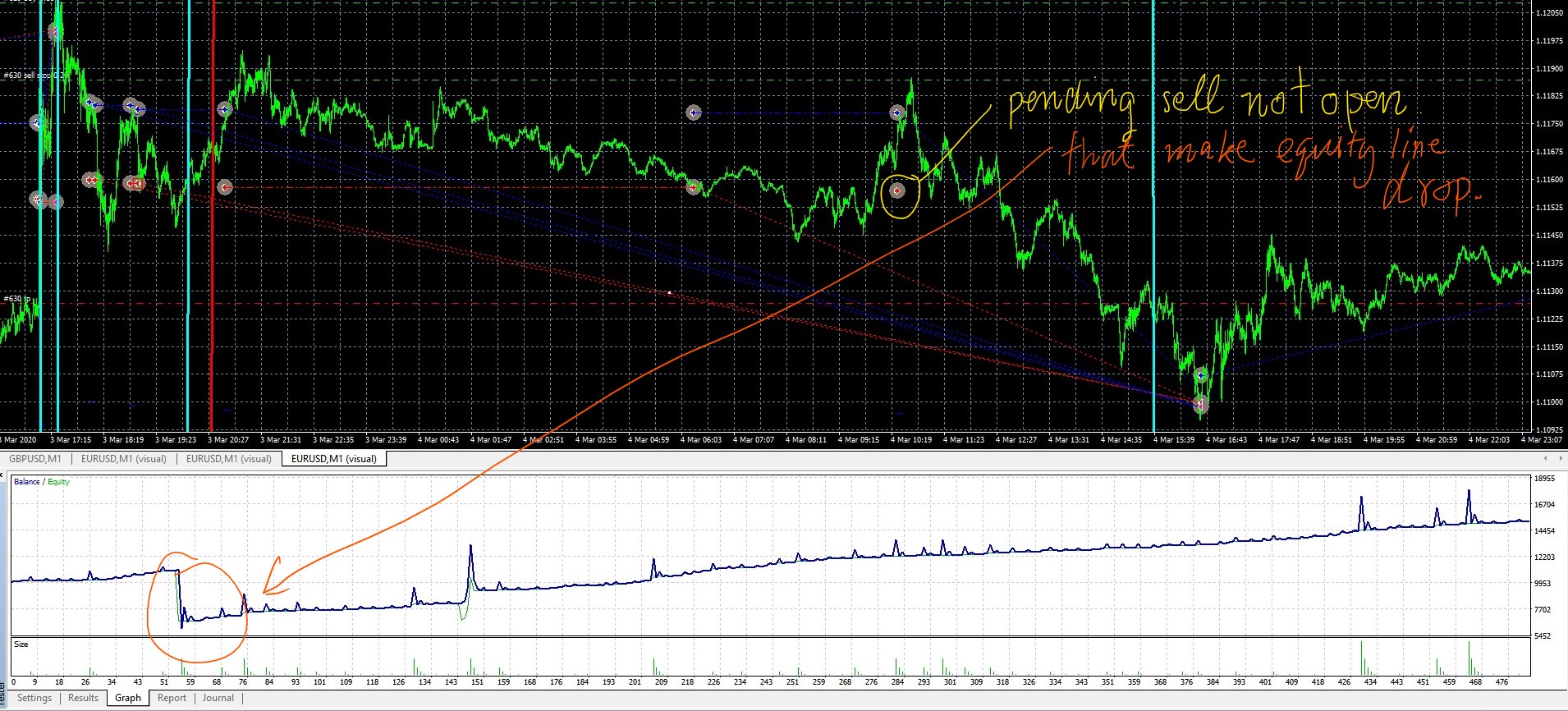The image size is (1568, 711).
Task: Click the 18955 value on the equity scale
Action: [1545, 479]
